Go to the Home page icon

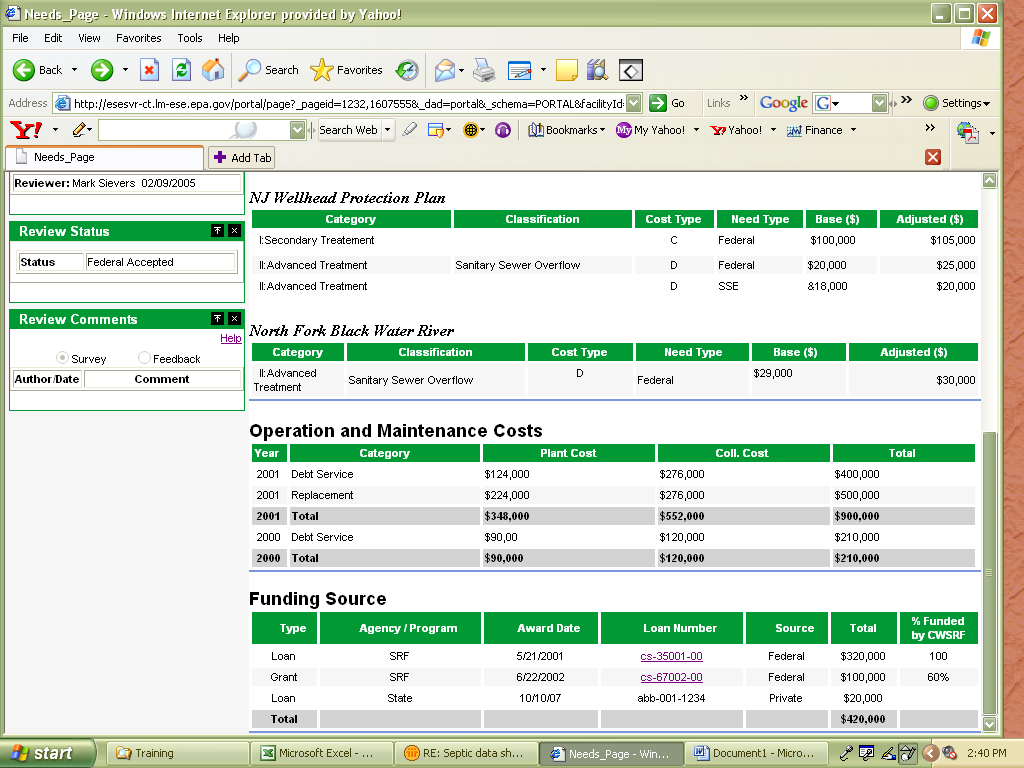click(213, 70)
